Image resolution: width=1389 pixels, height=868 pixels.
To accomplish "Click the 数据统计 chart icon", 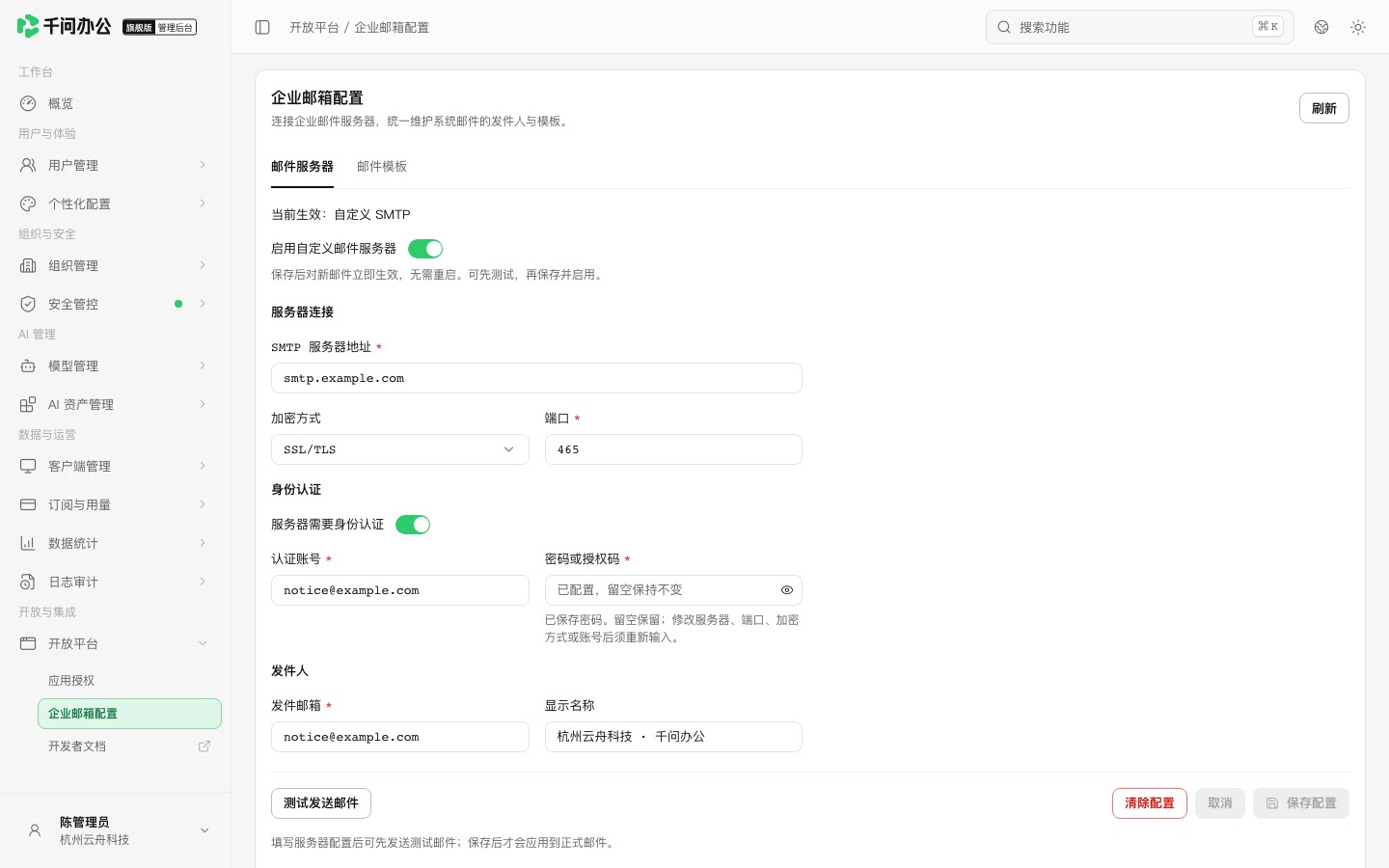I will tap(28, 543).
